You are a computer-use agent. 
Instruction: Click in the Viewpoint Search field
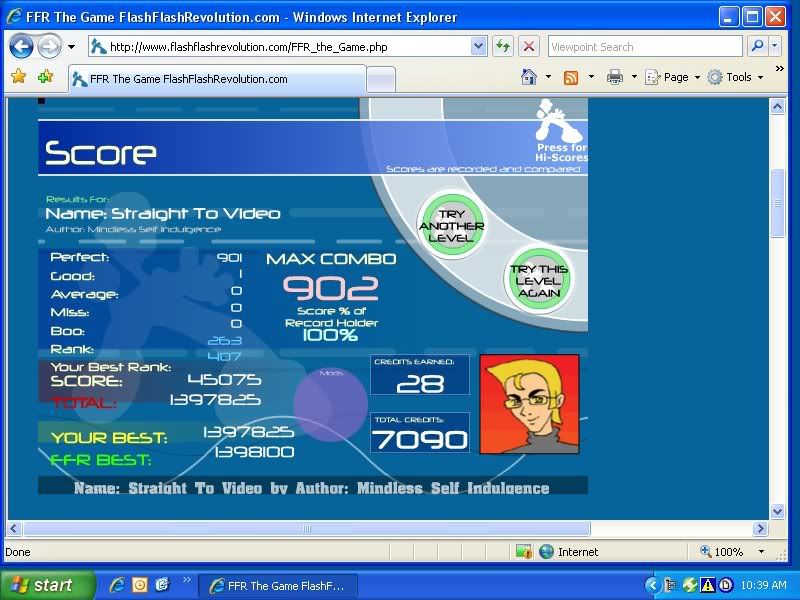coord(643,47)
